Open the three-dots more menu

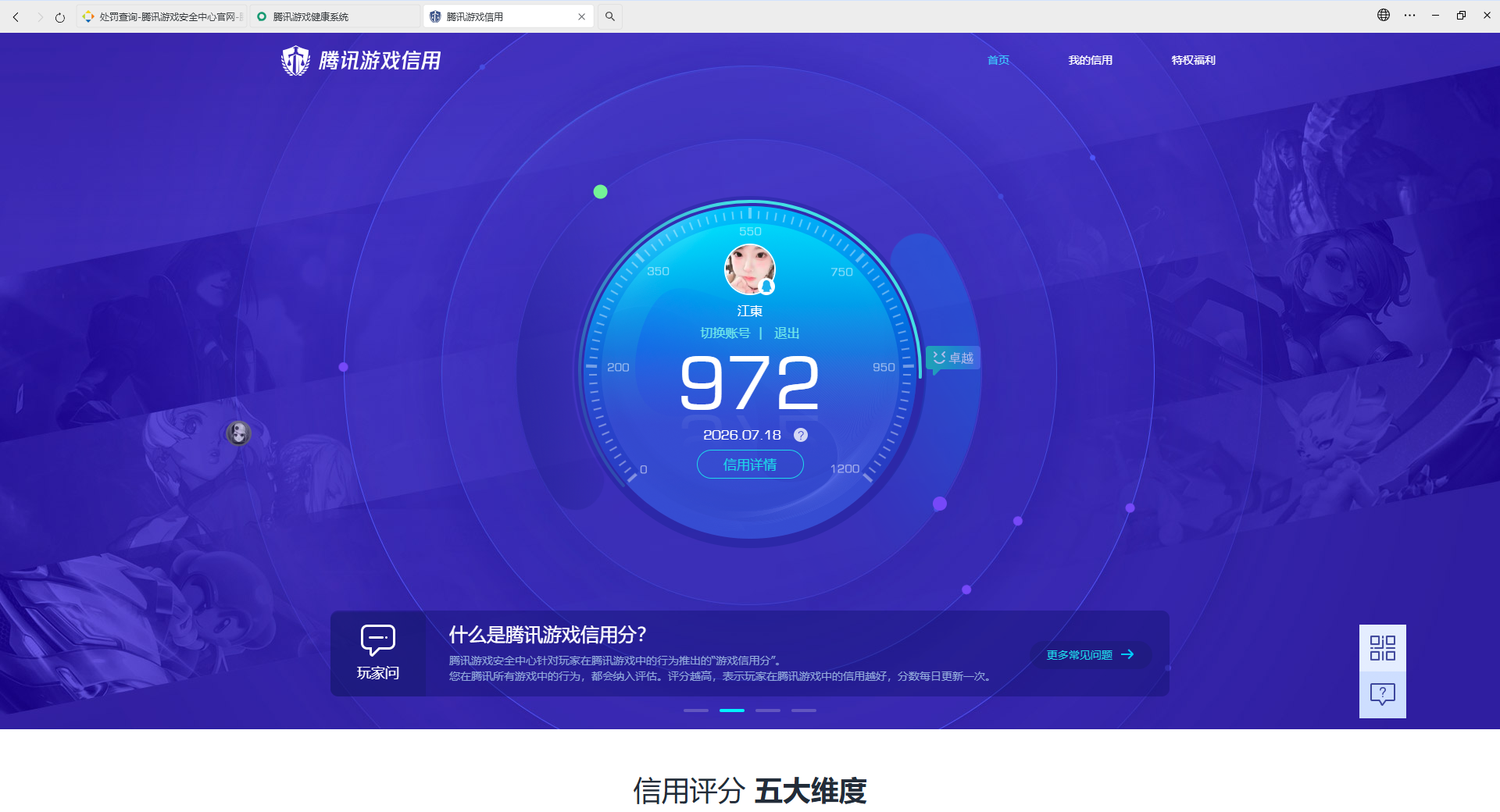coord(1409,15)
